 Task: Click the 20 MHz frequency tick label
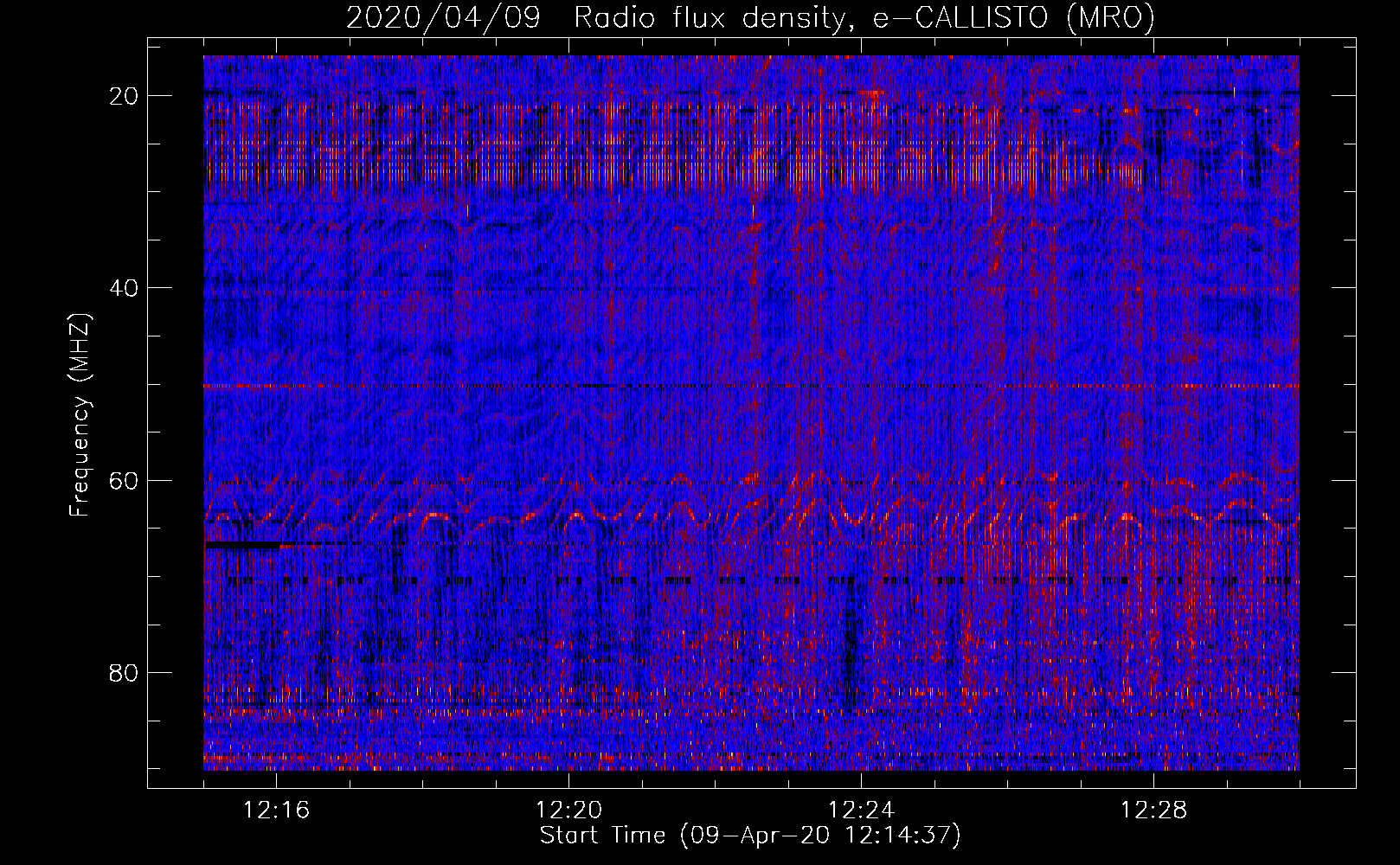click(124, 96)
